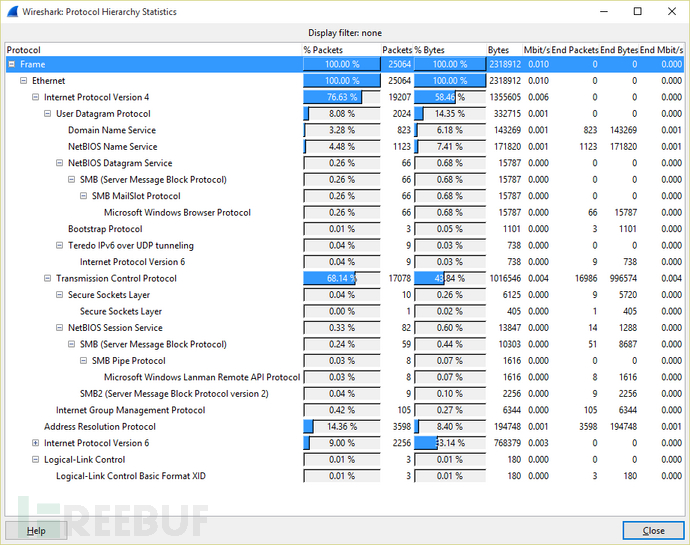Collapse User Datagram Protocol node
The width and height of the screenshot is (690, 545).
click(48, 114)
